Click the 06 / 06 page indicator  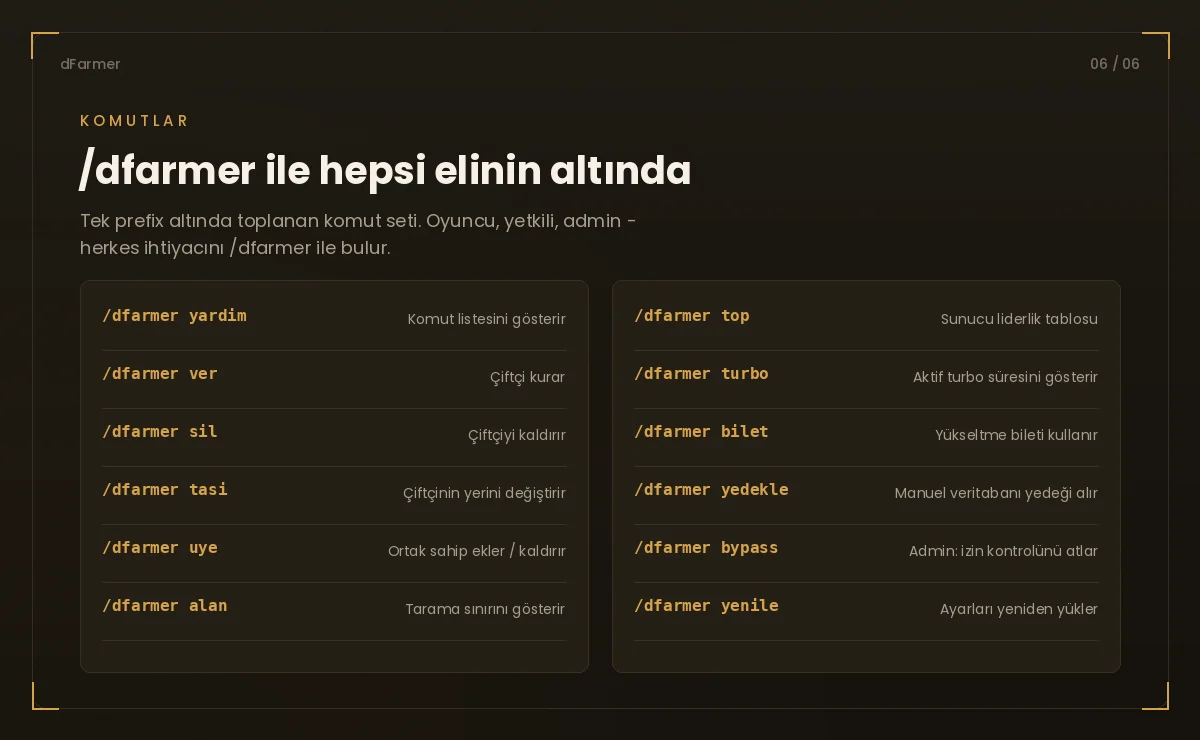1115,64
